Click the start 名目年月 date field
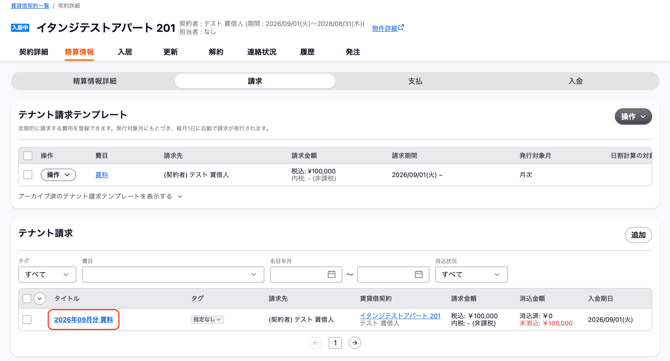The width and height of the screenshot is (670, 361). pyautogui.click(x=306, y=274)
